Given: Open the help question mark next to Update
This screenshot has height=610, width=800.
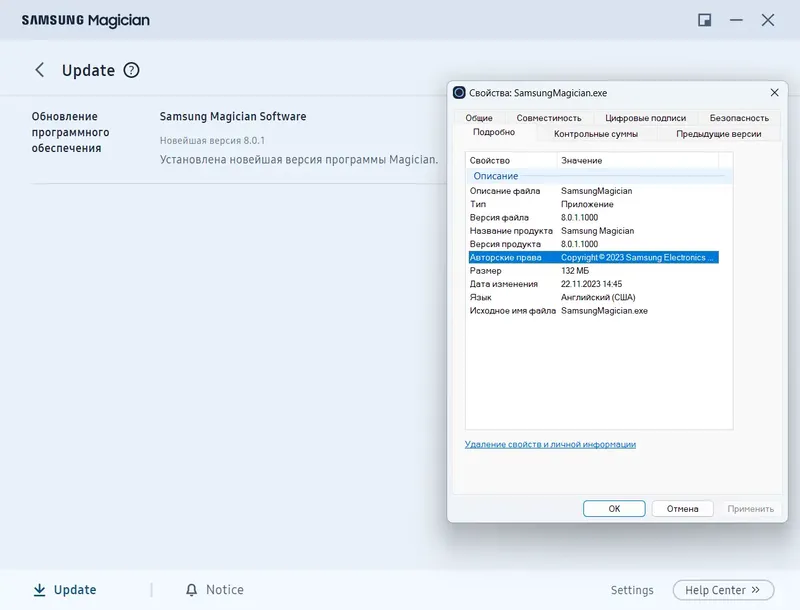Looking at the screenshot, I should [x=131, y=70].
